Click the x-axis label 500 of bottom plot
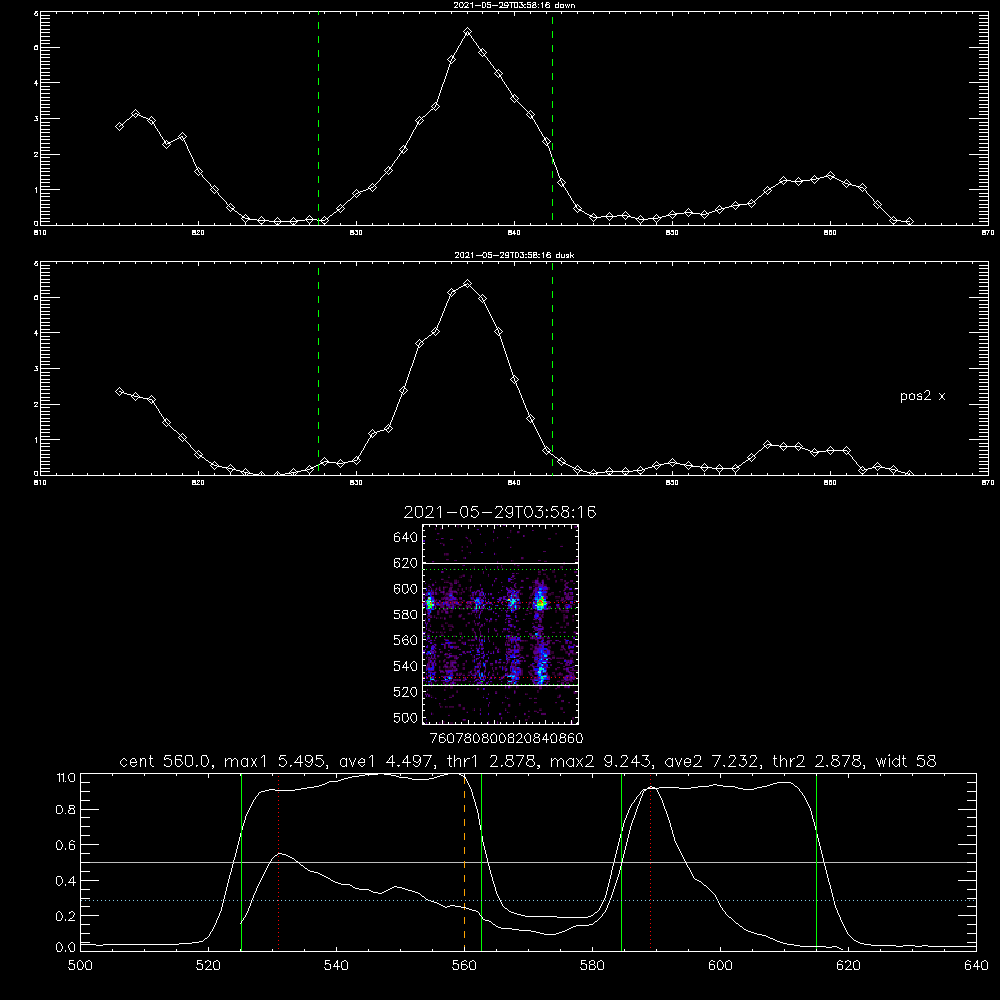 tap(80, 966)
